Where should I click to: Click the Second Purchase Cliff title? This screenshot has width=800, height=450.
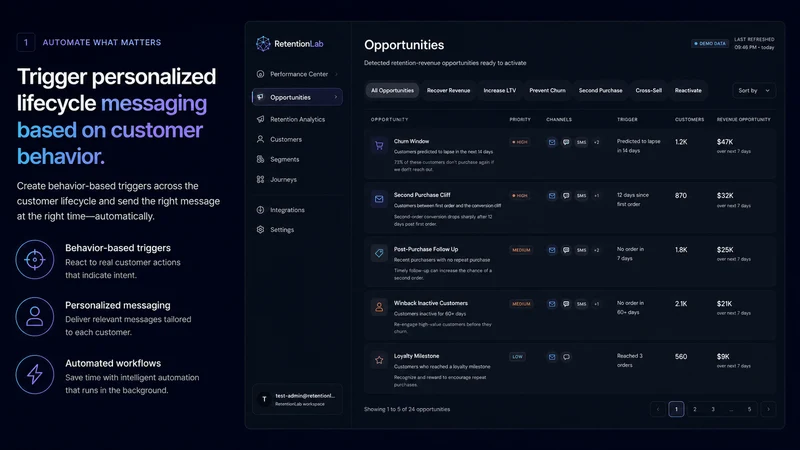tap(422, 195)
